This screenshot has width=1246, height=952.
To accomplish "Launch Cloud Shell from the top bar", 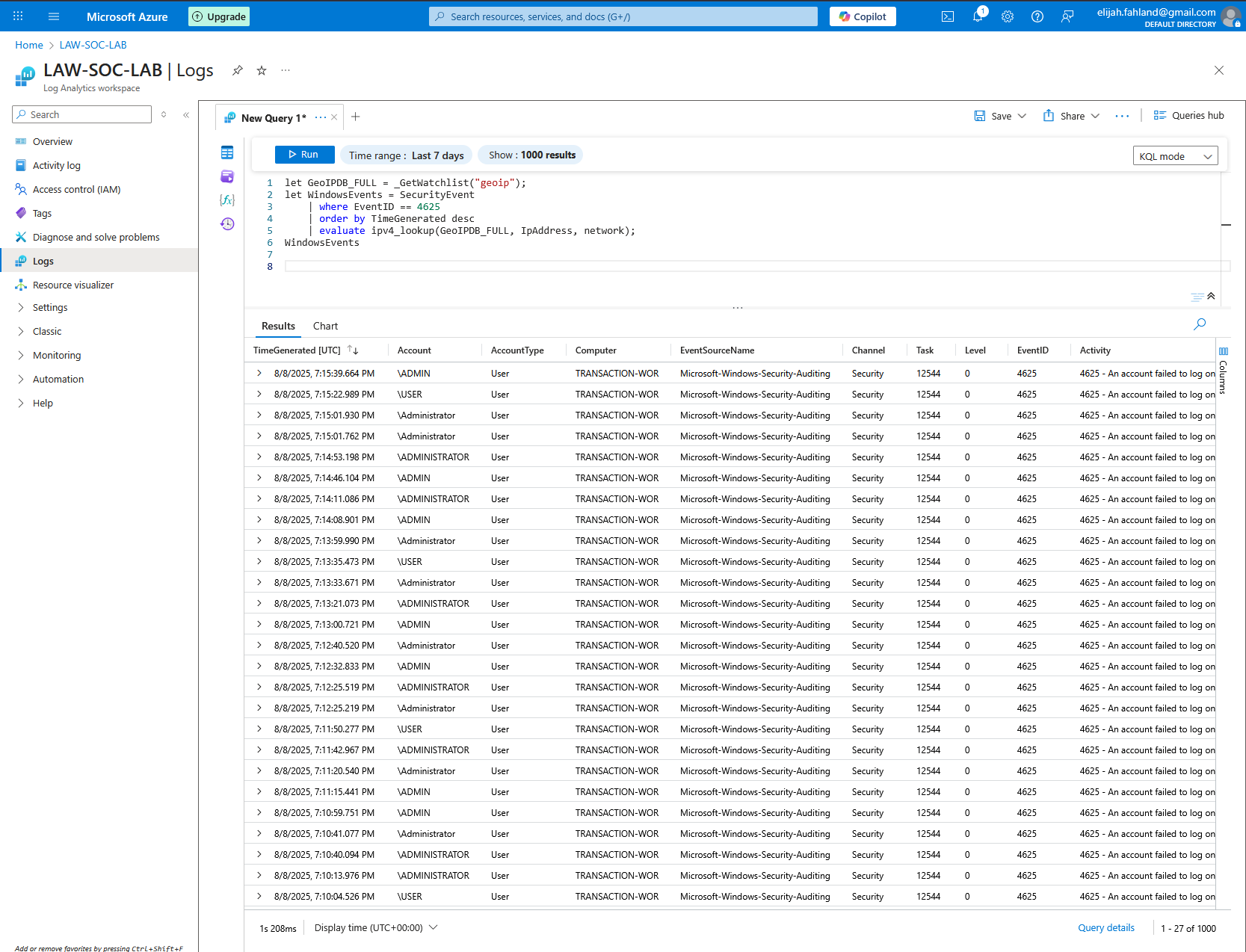I will click(948, 16).
